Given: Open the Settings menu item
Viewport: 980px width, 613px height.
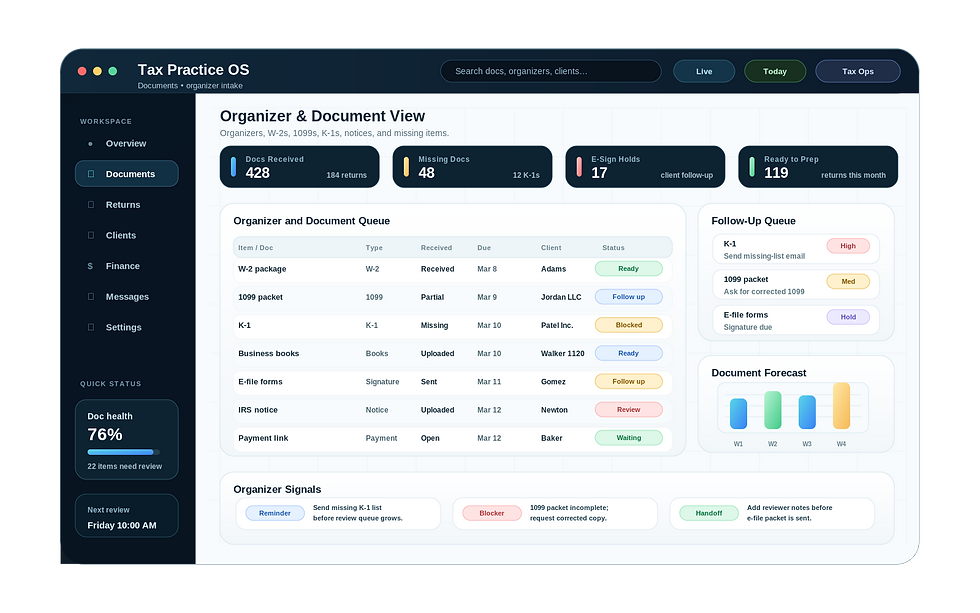Looking at the screenshot, I should [x=127, y=327].
